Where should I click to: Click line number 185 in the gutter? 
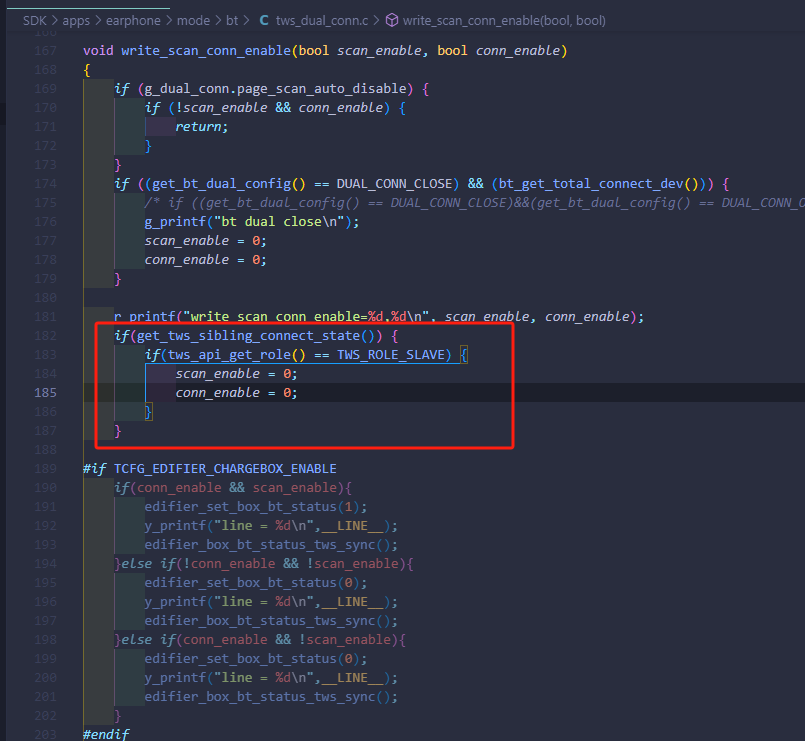45,393
